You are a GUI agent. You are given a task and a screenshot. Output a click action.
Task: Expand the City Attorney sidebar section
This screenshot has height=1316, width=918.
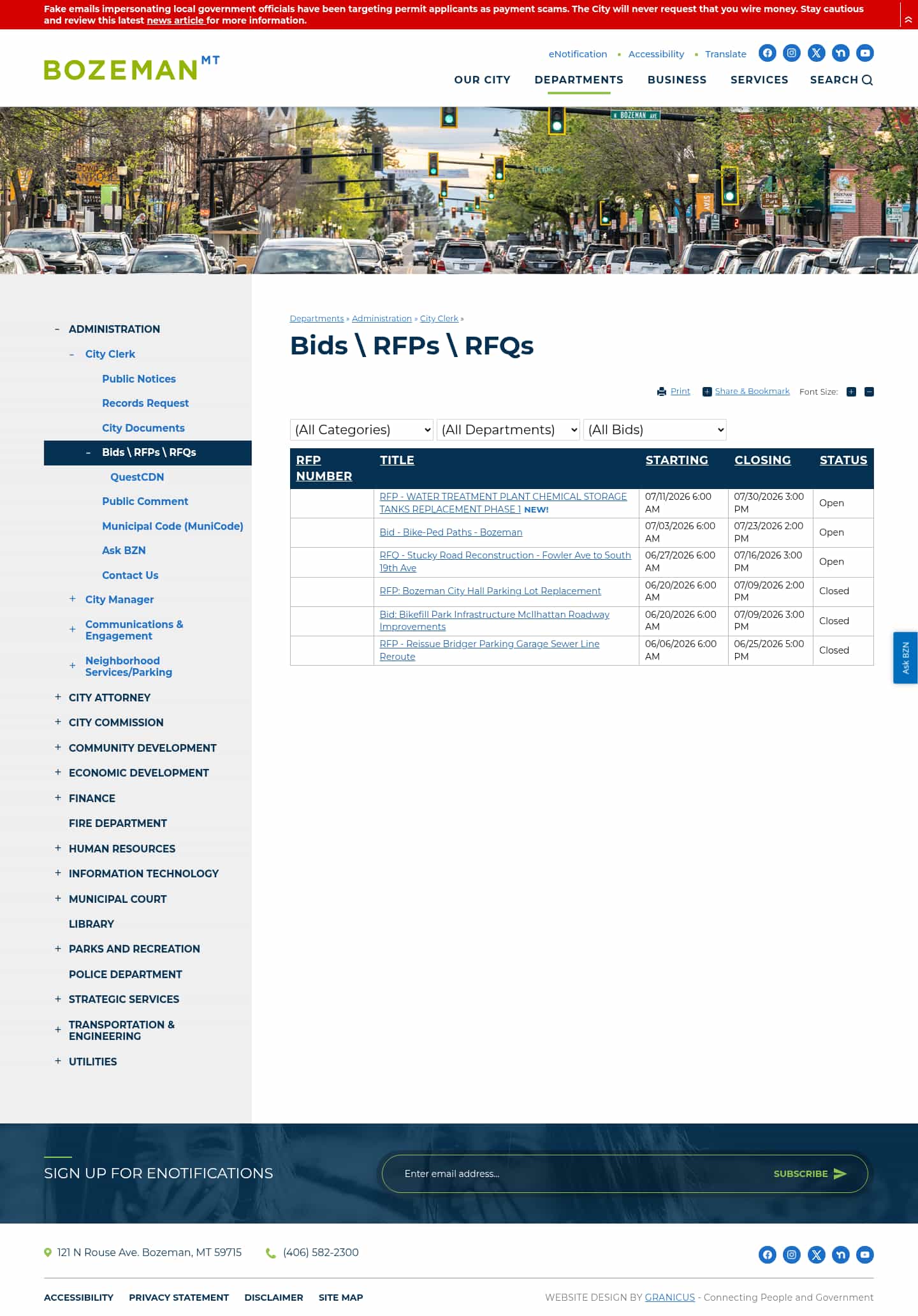58,697
